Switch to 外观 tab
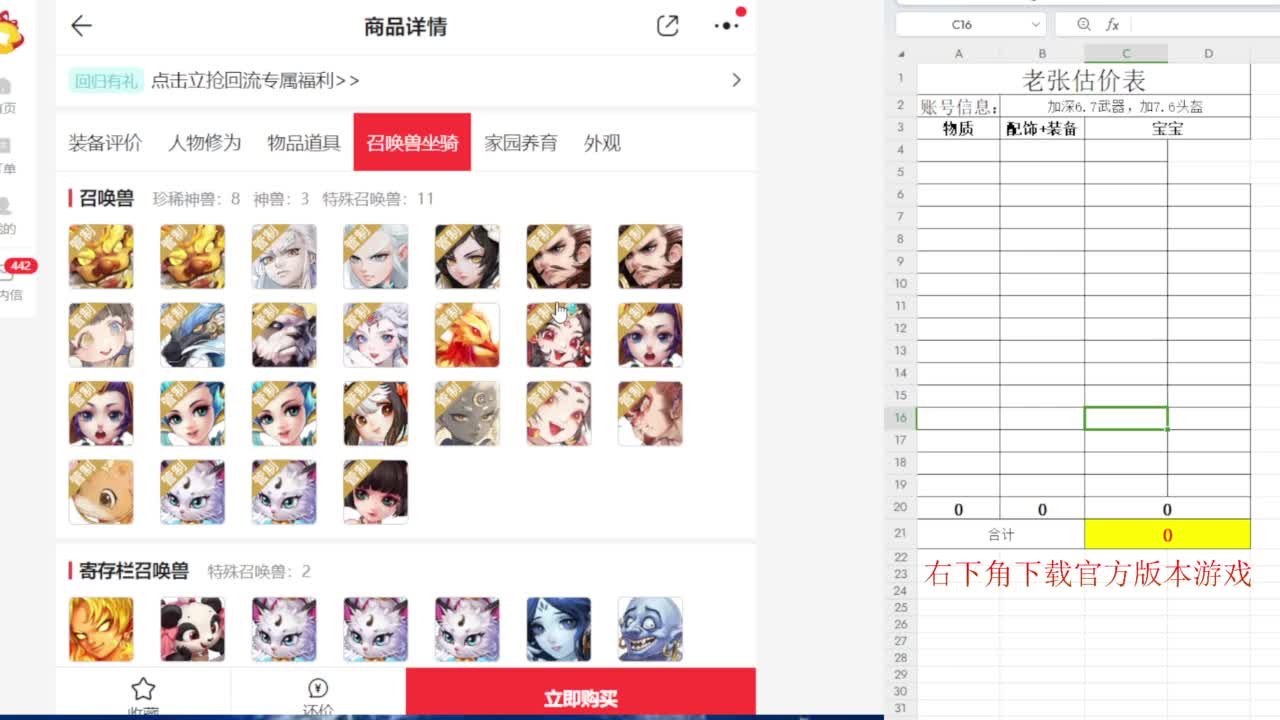 click(x=602, y=143)
